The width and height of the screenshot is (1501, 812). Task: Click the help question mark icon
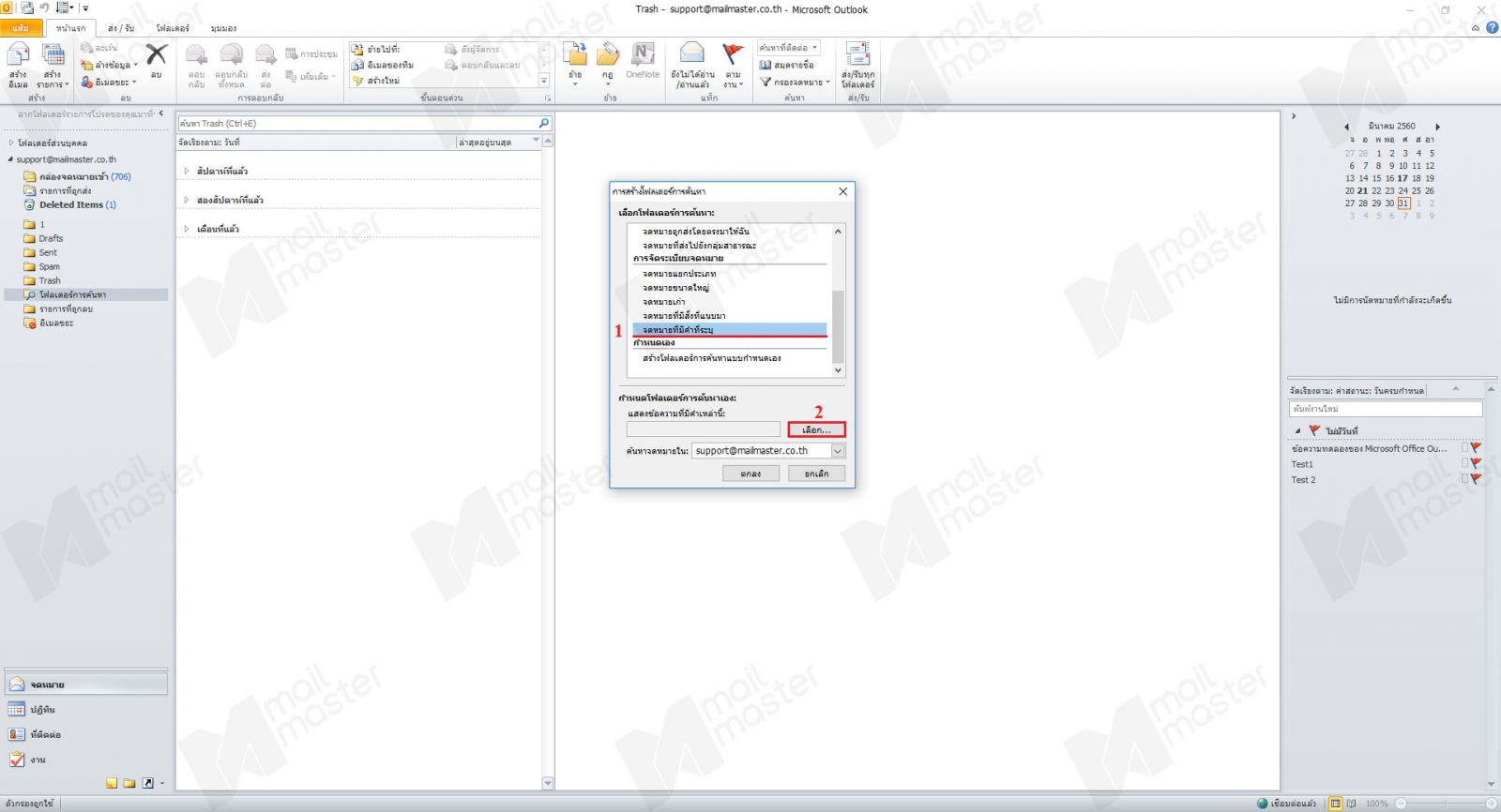coord(1492,27)
